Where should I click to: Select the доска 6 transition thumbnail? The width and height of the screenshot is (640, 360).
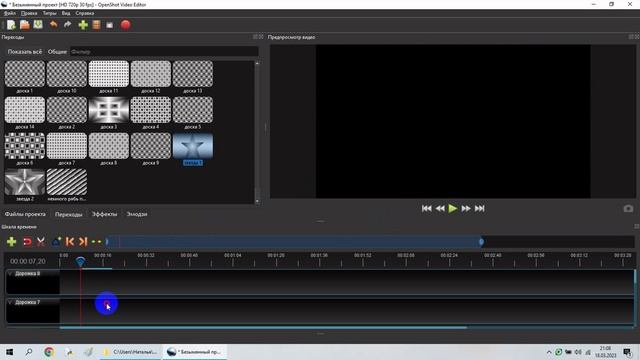25,146
